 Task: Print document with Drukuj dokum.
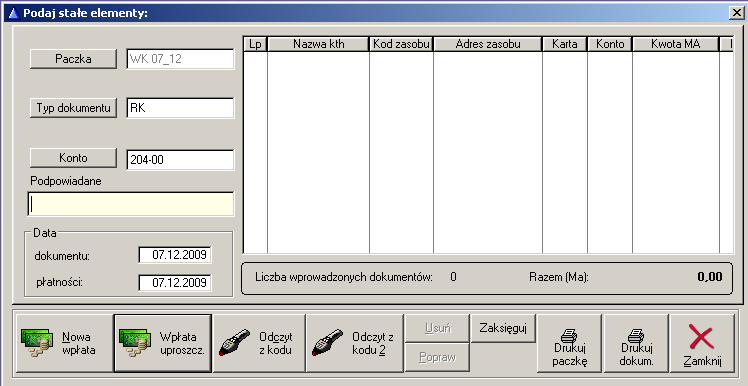click(x=636, y=343)
